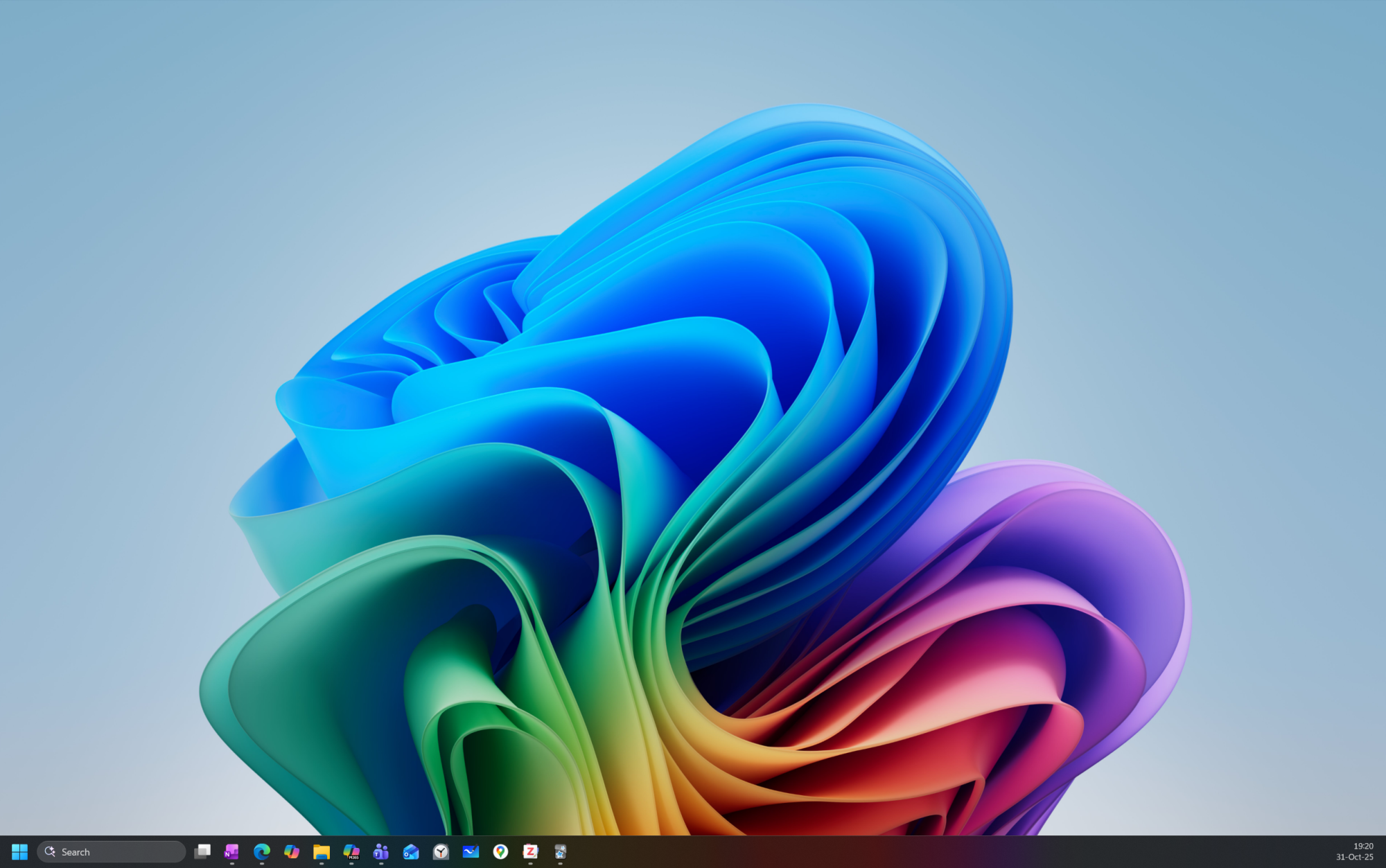The height and width of the screenshot is (868, 1386).
Task: Launch the Whiteboard app
Action: 471,851
